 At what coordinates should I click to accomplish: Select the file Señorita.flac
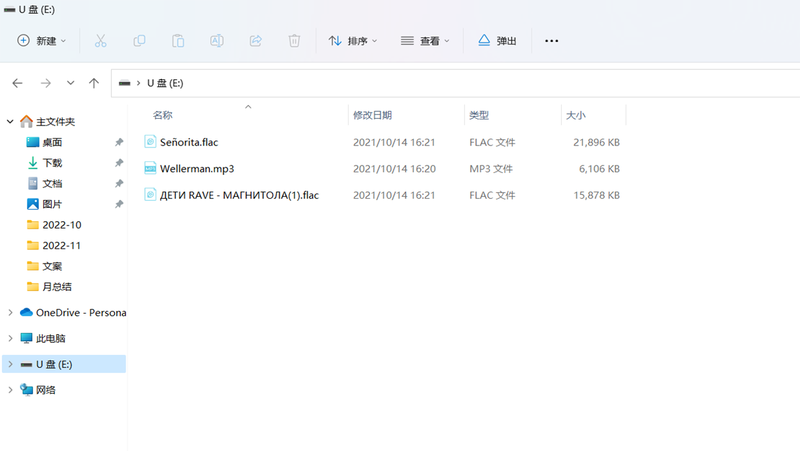(189, 142)
